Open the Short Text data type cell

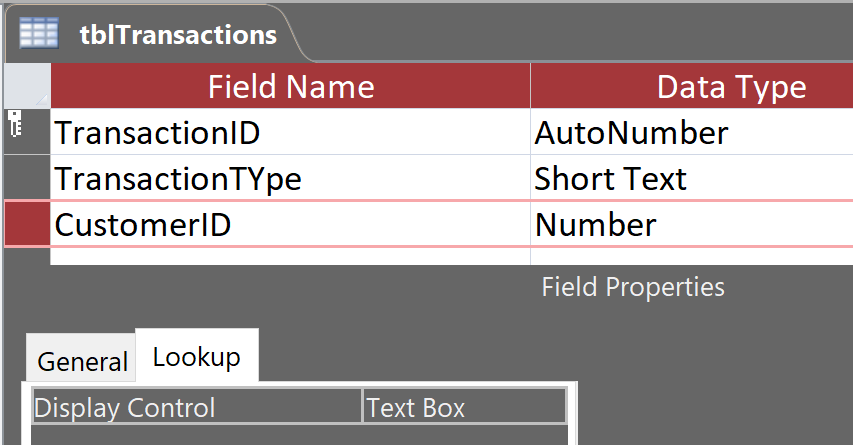[x=690, y=179]
